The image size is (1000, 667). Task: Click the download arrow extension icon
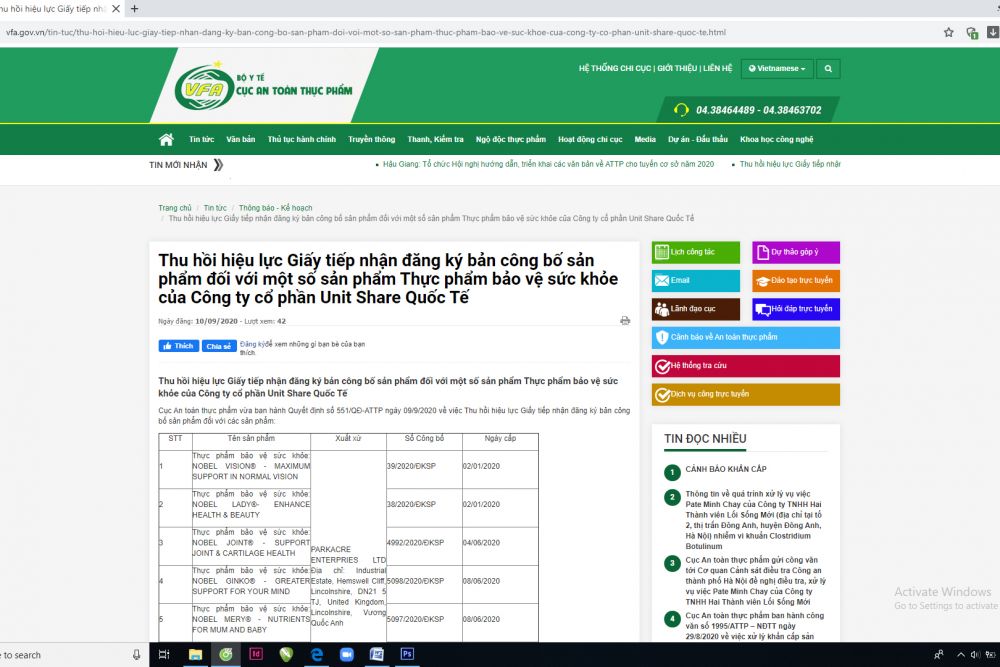coord(993,32)
